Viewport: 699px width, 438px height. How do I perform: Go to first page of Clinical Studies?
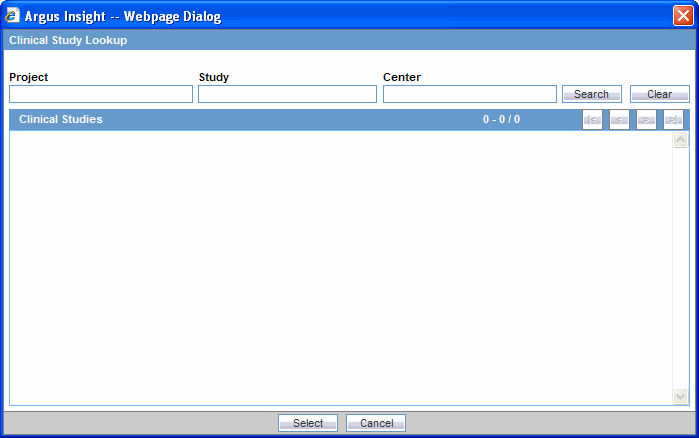[592, 119]
